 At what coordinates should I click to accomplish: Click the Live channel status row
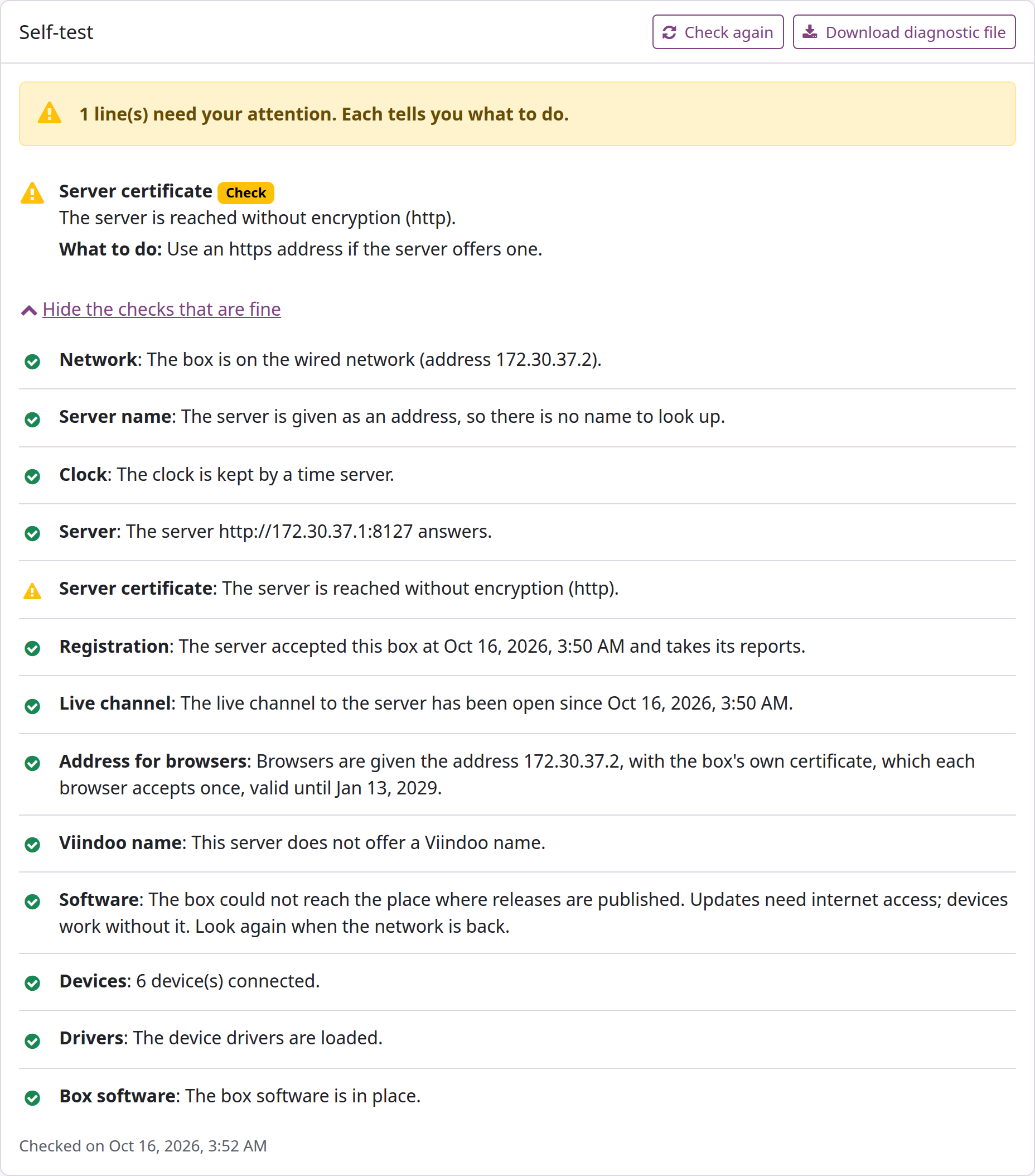click(x=517, y=704)
